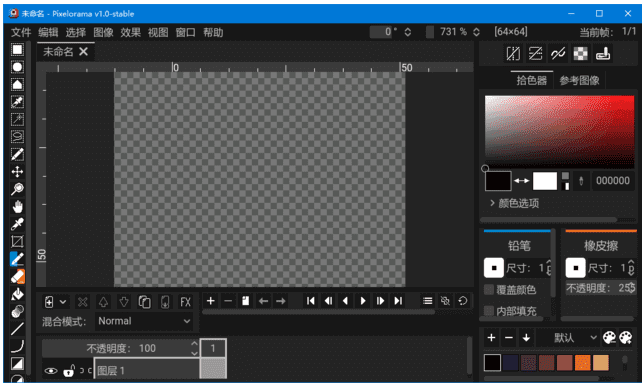Adjust zoom percentage stepper arrows
Viewport: 642px width, 385px height.
pyautogui.click(x=476, y=32)
